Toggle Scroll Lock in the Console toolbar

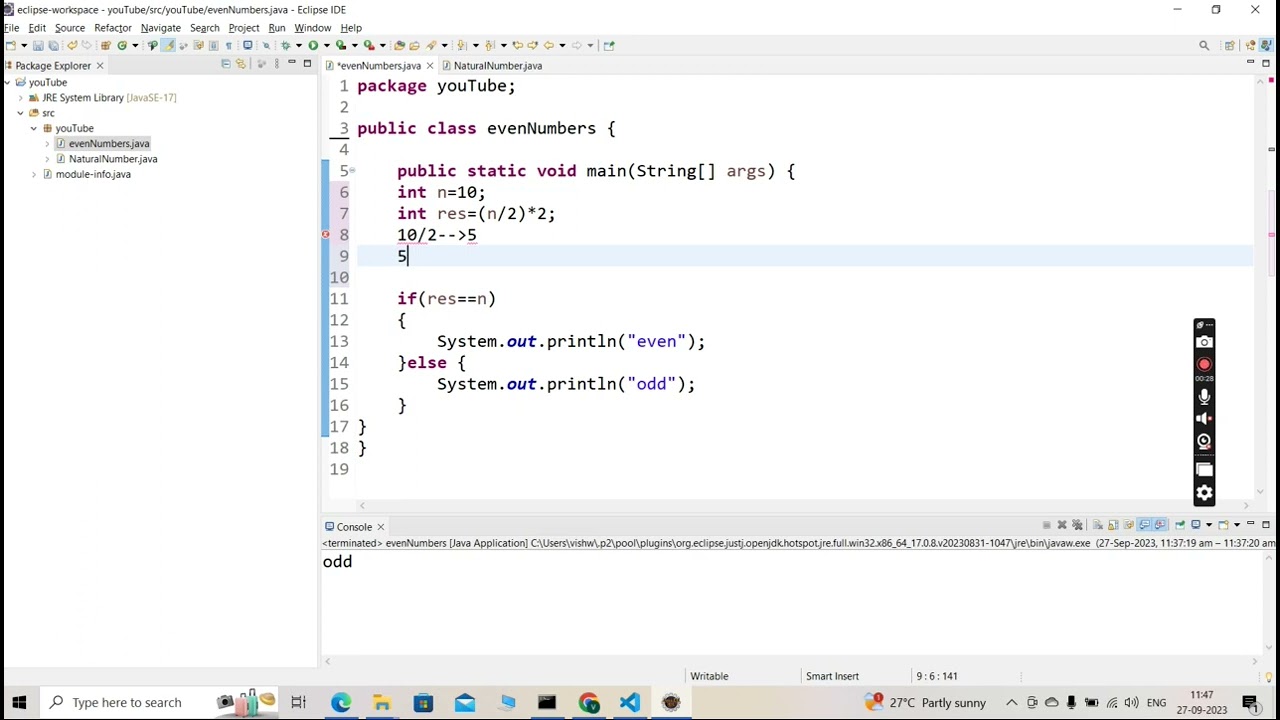[x=1113, y=525]
